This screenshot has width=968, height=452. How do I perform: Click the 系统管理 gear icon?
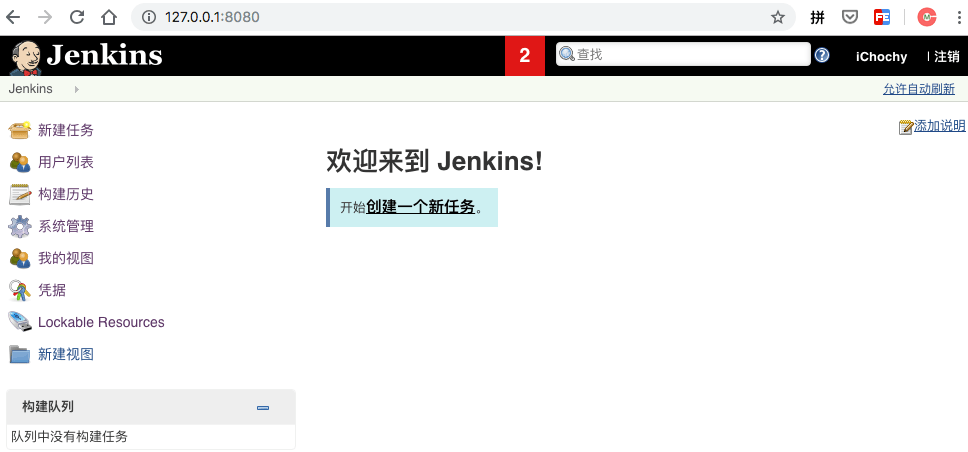[x=19, y=227]
